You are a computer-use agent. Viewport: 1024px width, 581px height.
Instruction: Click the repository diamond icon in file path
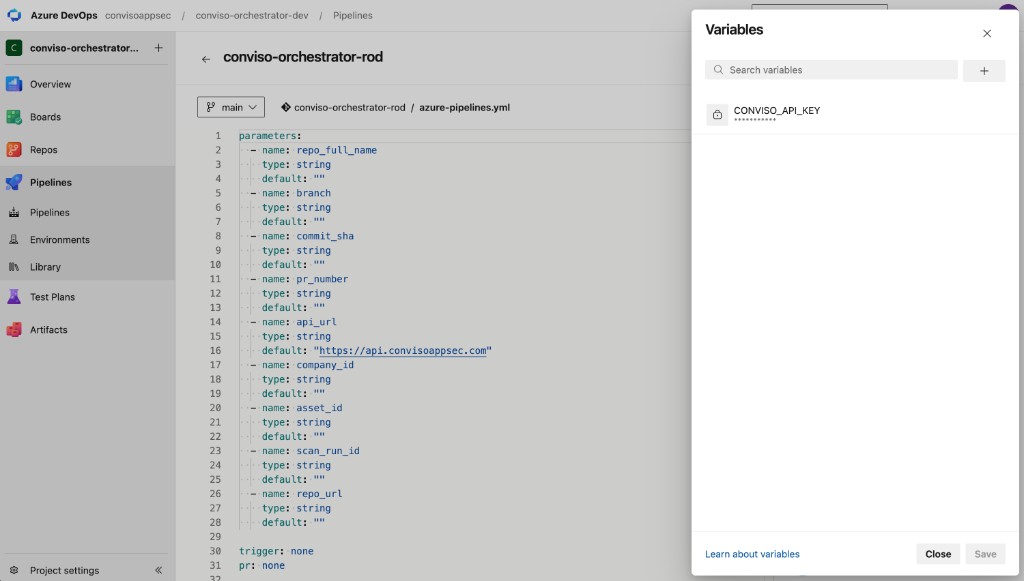tap(285, 107)
